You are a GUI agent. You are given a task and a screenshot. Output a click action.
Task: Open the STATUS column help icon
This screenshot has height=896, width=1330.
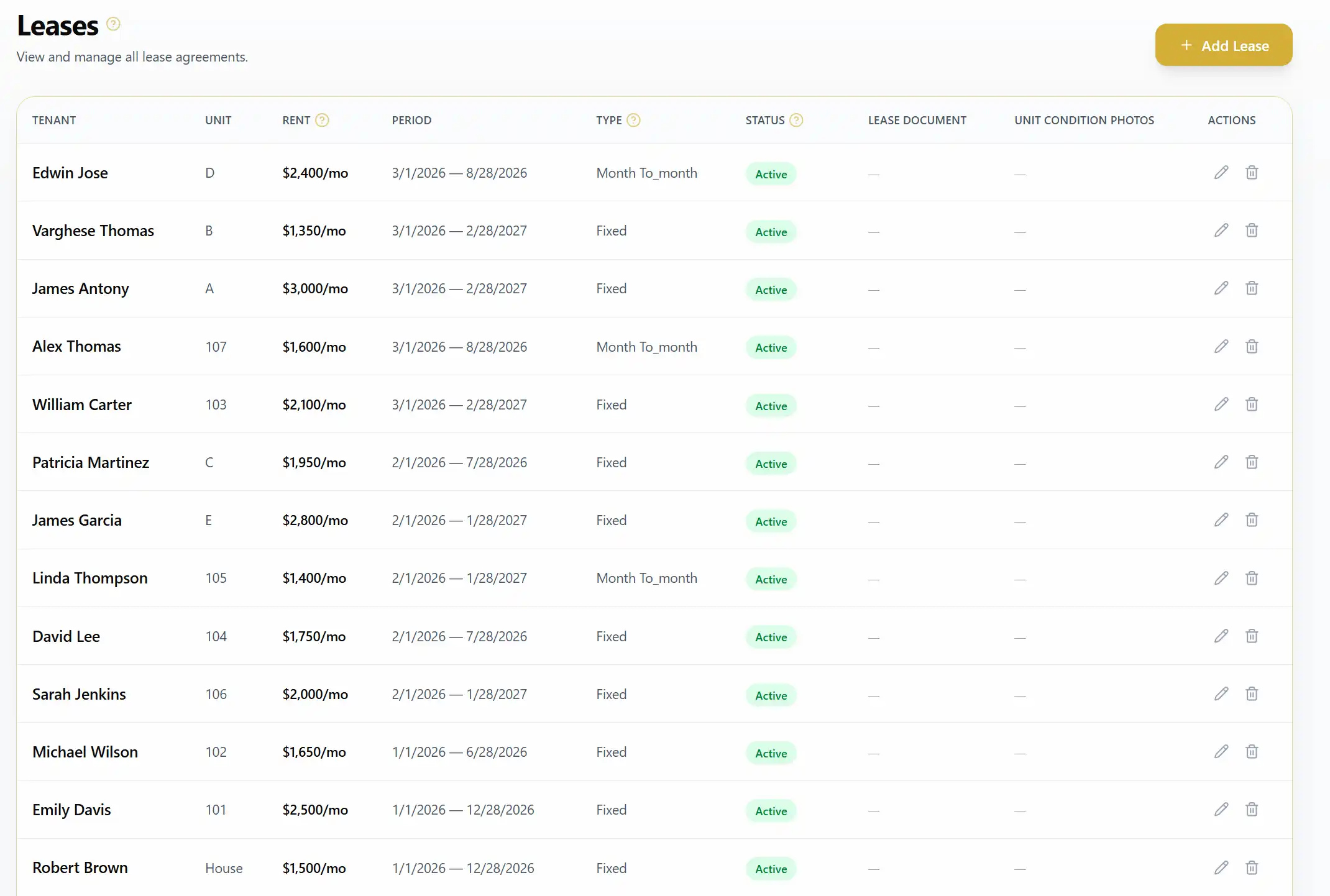796,120
